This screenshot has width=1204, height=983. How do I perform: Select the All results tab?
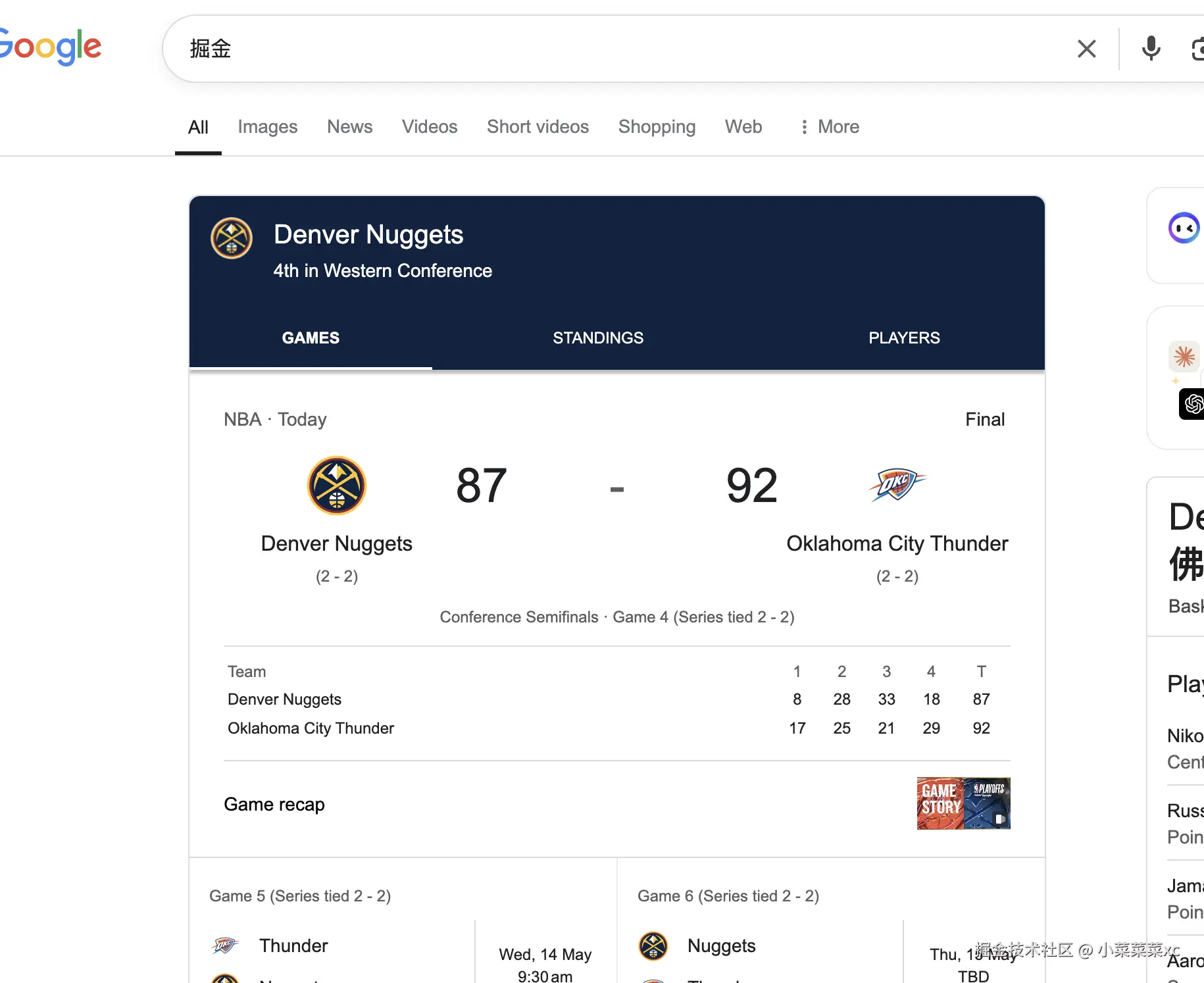tap(198, 127)
